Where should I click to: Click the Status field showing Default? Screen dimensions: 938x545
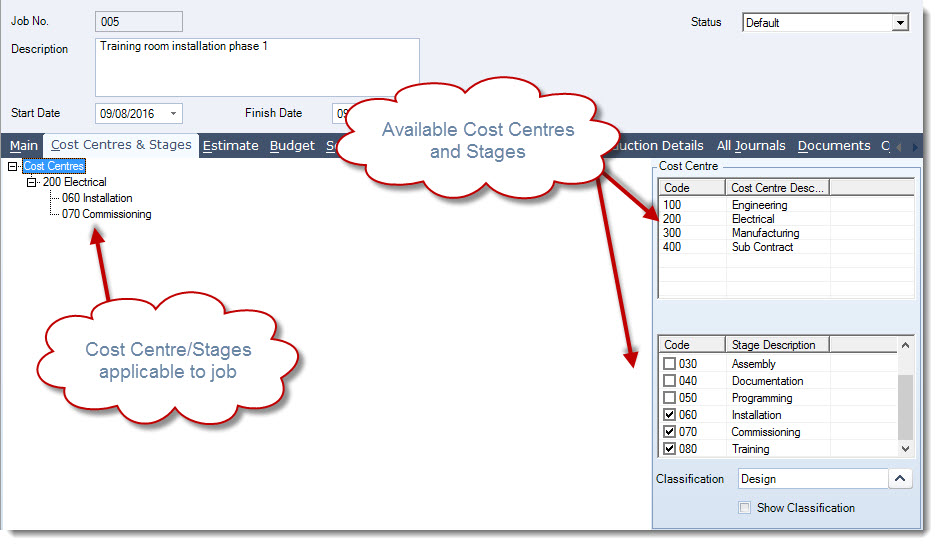point(818,23)
